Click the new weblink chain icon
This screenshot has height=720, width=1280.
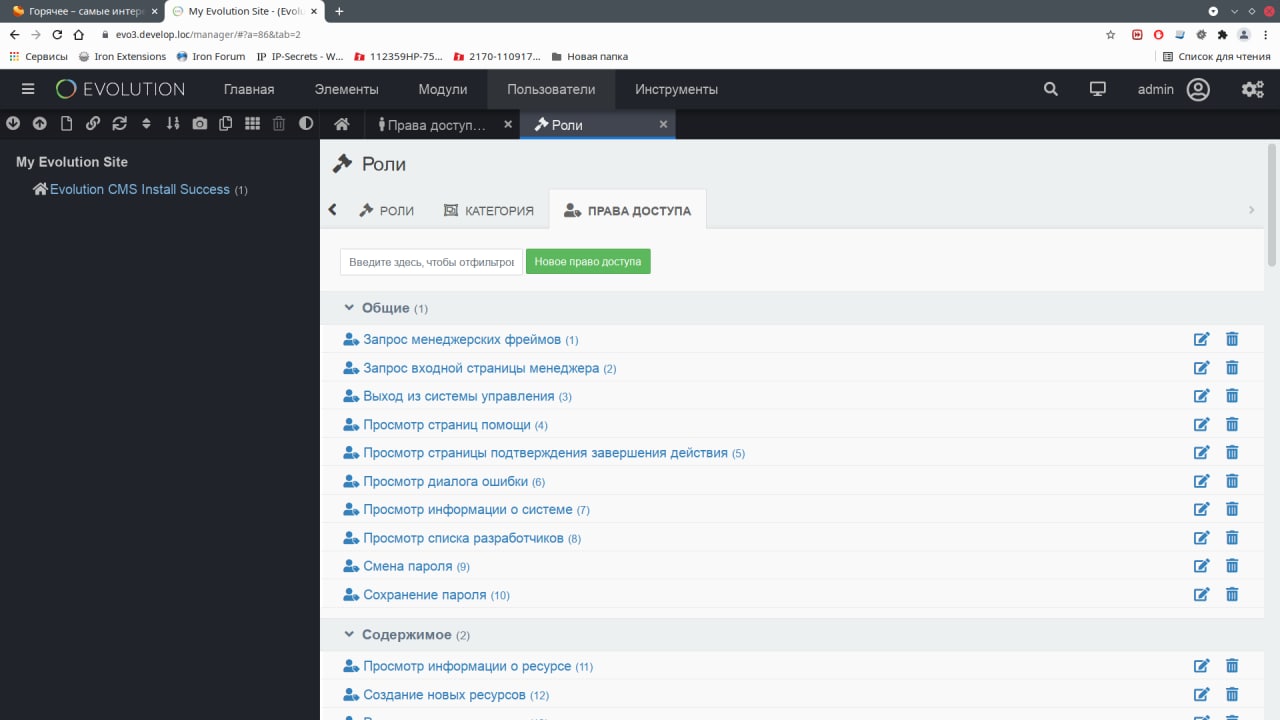pos(93,124)
